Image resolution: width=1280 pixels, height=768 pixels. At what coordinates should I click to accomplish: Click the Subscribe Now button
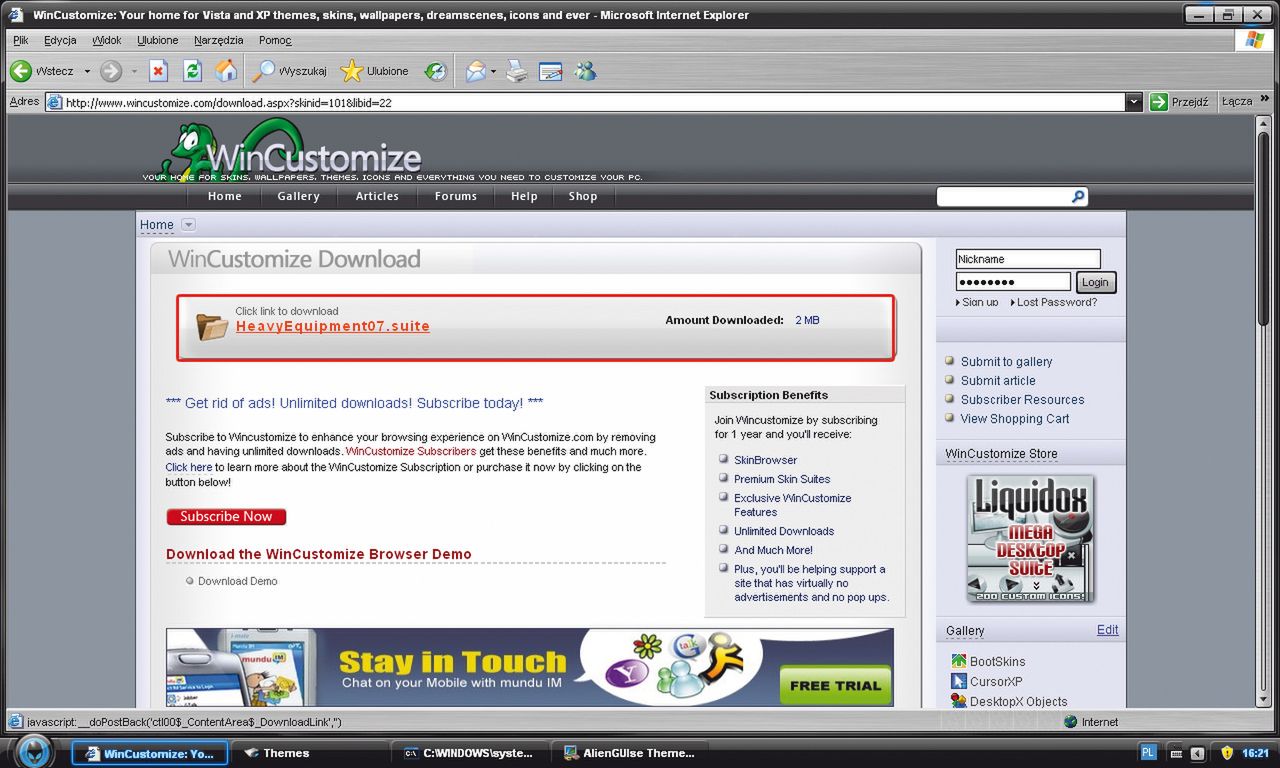(226, 516)
